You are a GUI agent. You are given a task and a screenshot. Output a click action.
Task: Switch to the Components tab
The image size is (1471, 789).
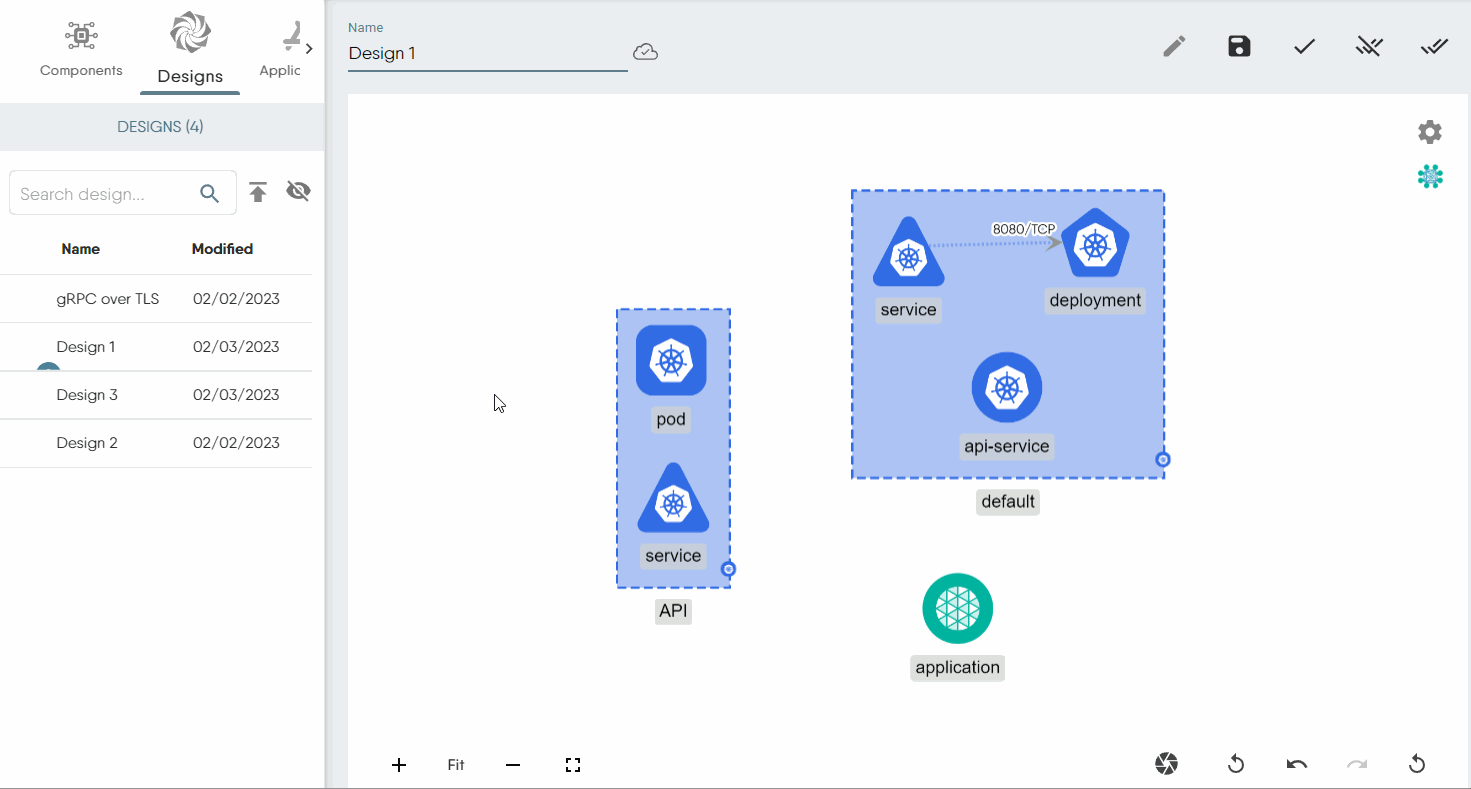(x=81, y=48)
